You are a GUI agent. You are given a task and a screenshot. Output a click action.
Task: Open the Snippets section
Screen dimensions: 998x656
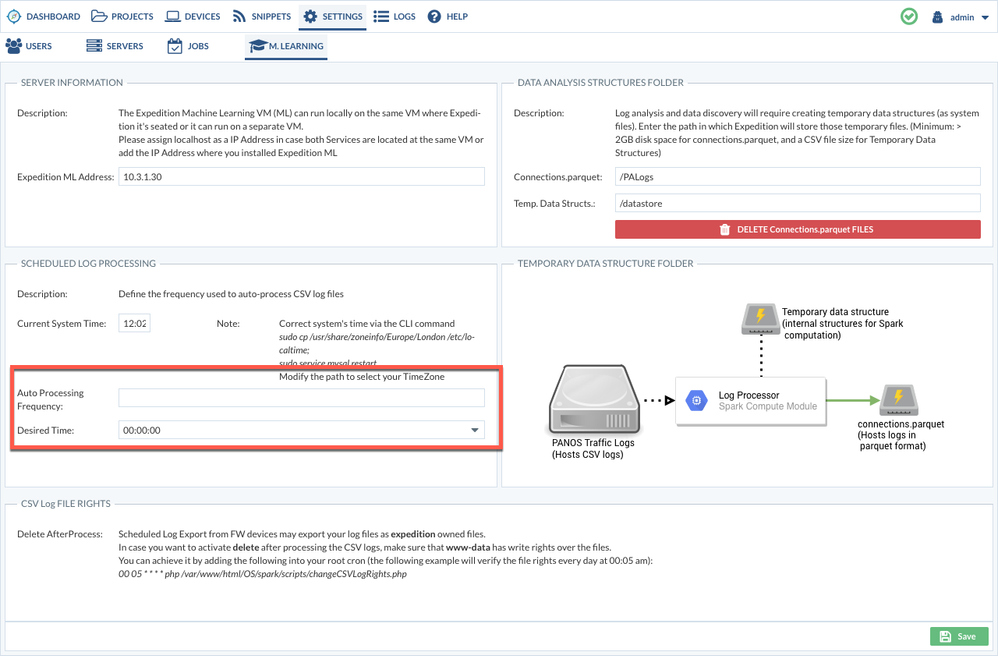(261, 17)
